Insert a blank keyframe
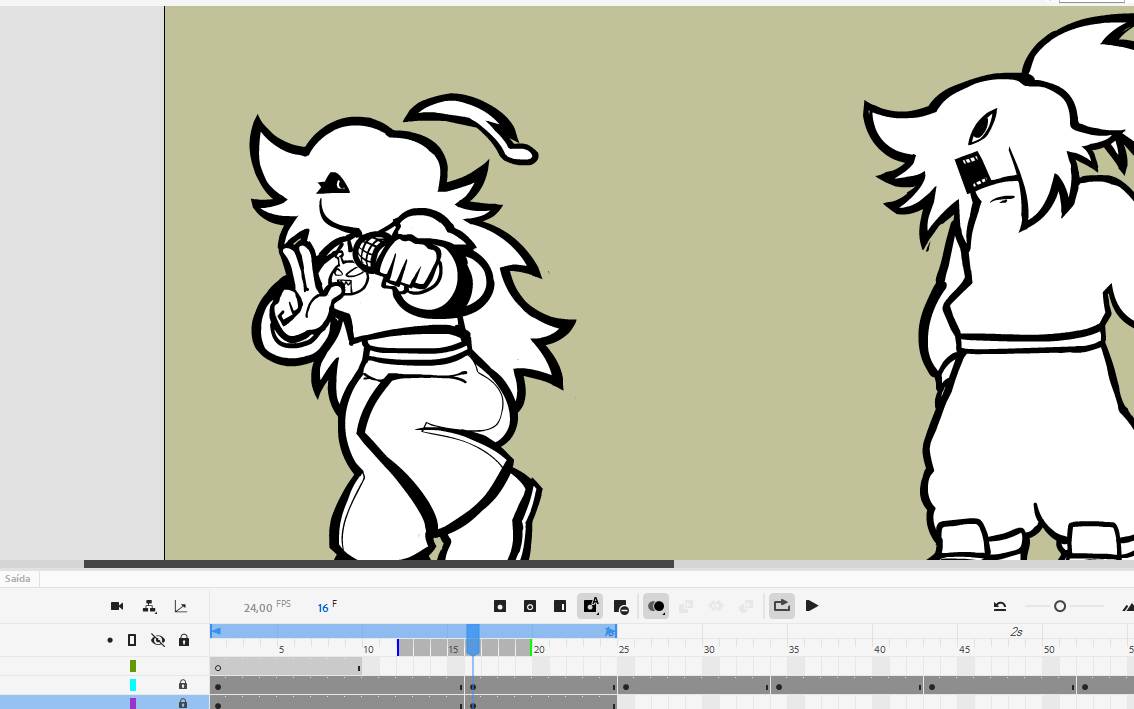 click(530, 606)
